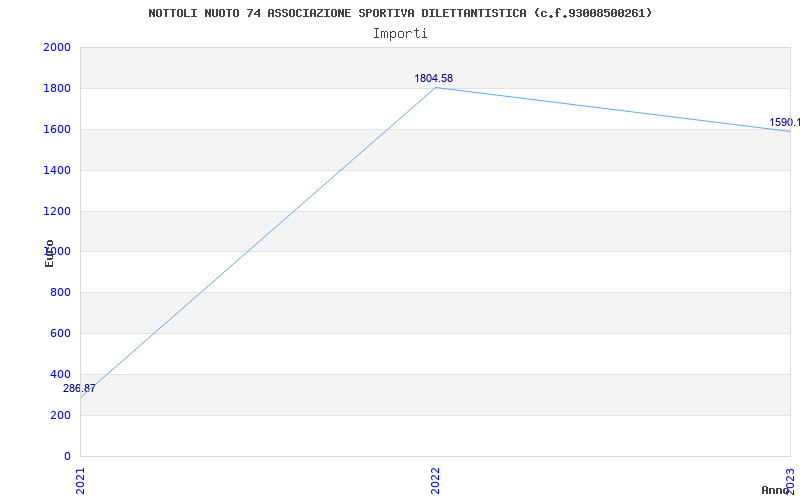Click the 0 y-axis tick label
Viewport: 800px width, 500px height.
[67, 456]
